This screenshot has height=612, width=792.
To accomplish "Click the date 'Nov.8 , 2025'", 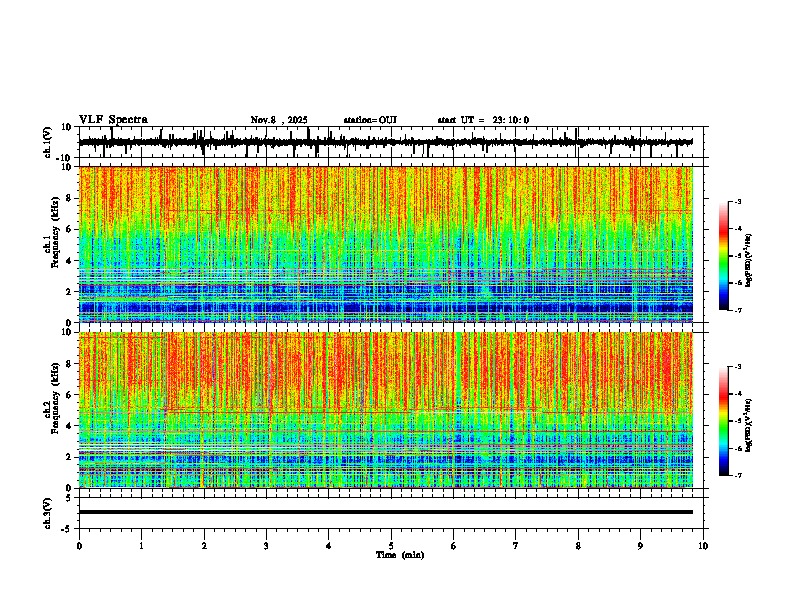I will [x=279, y=120].
